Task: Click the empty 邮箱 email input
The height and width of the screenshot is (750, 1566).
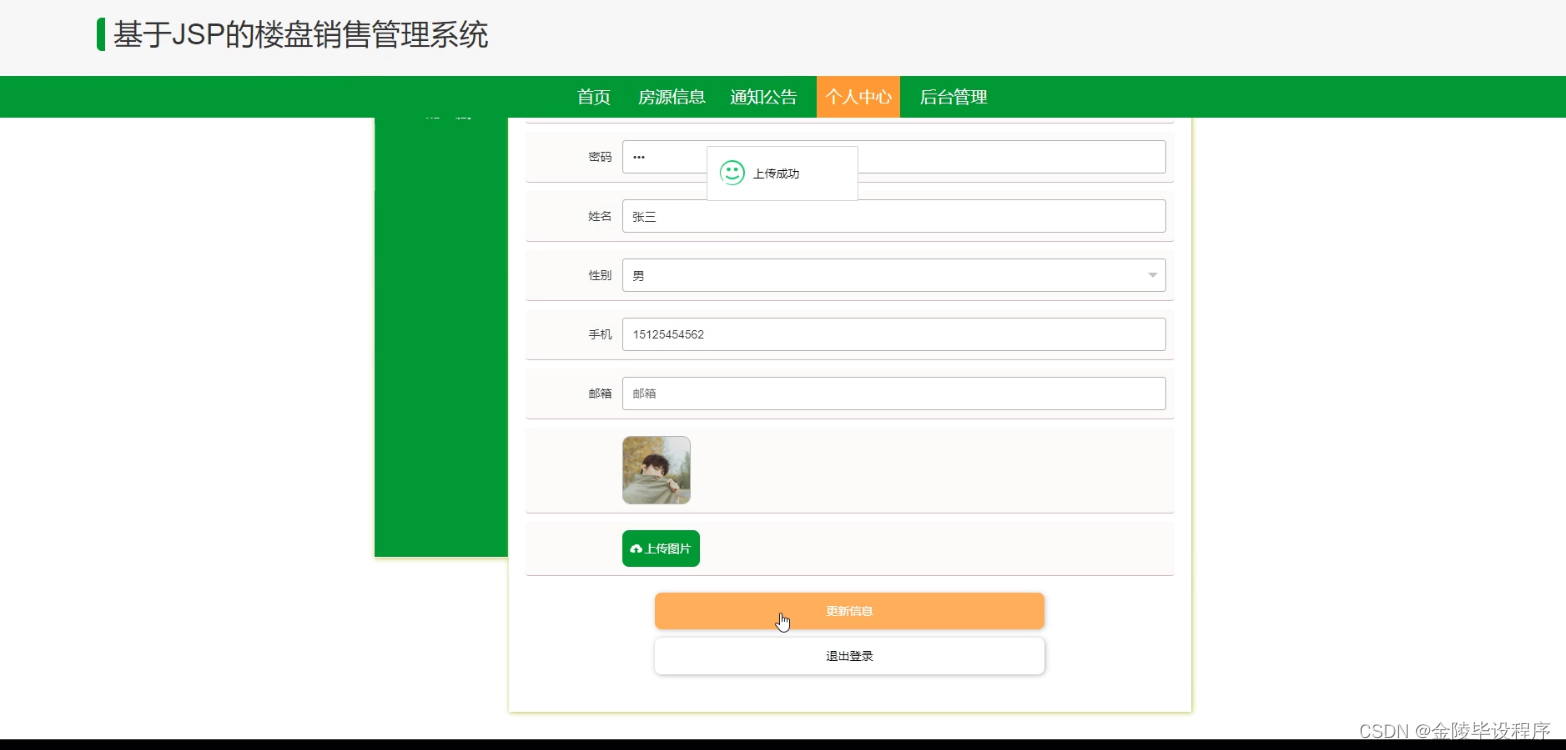Action: pyautogui.click(x=894, y=393)
